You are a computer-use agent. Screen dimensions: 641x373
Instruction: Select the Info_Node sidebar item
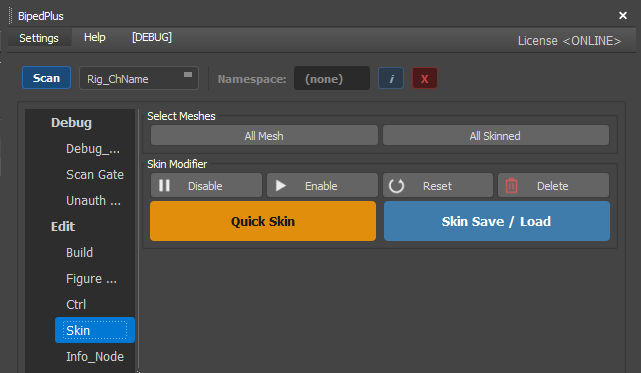coord(95,357)
